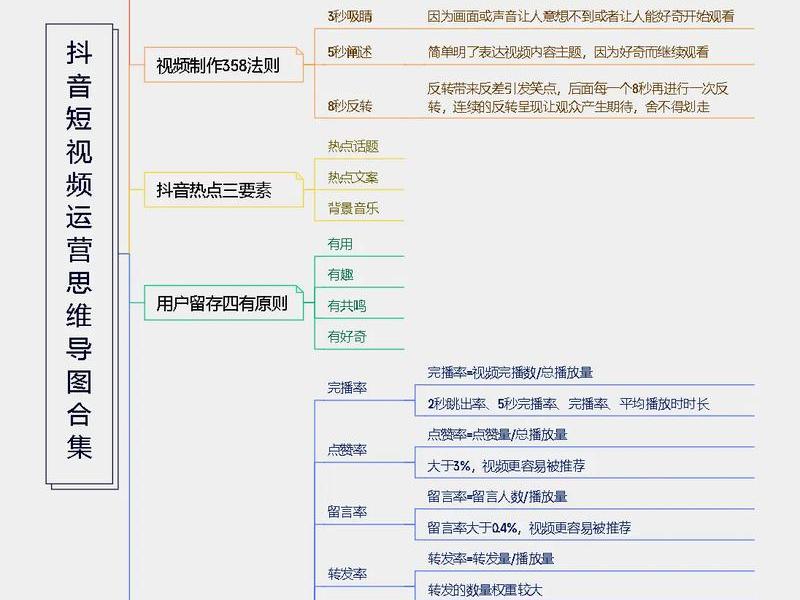Viewport: 800px width, 600px height.
Task: Click formula 点赞率=点赞量/总播放量
Action: click(x=497, y=435)
